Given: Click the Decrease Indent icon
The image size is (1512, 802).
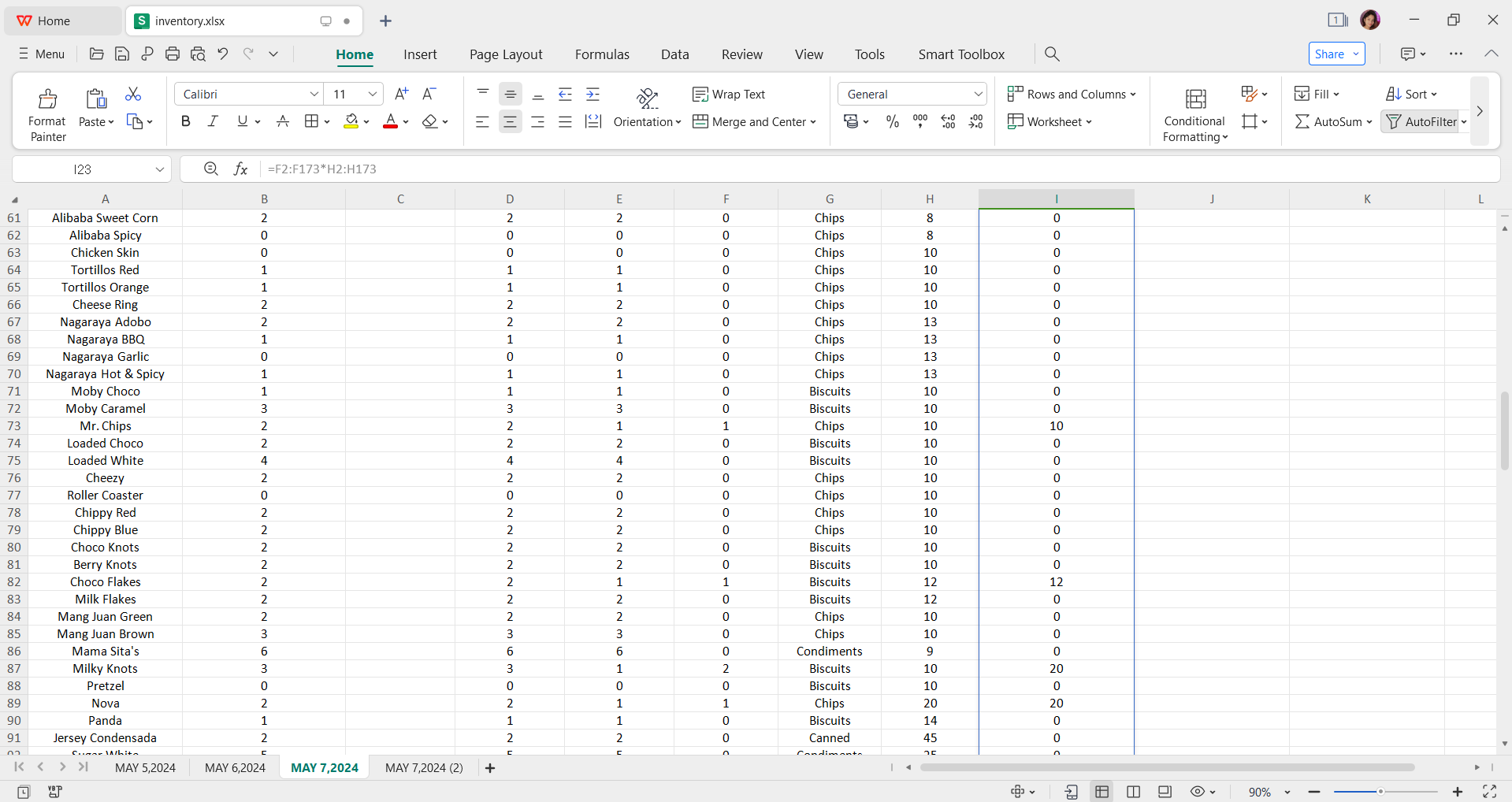Looking at the screenshot, I should pos(565,95).
